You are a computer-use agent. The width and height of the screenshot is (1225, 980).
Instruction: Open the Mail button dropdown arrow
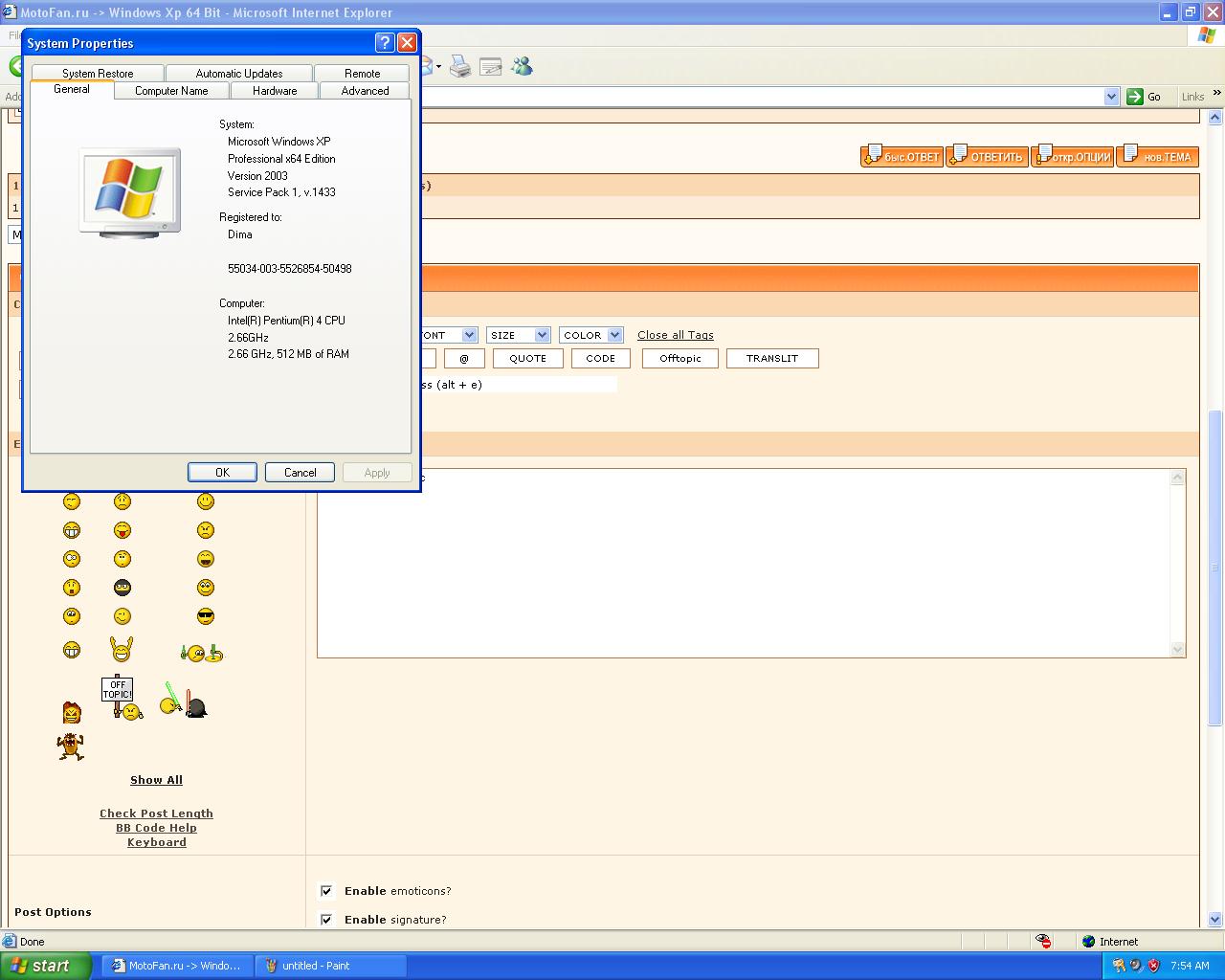point(438,67)
